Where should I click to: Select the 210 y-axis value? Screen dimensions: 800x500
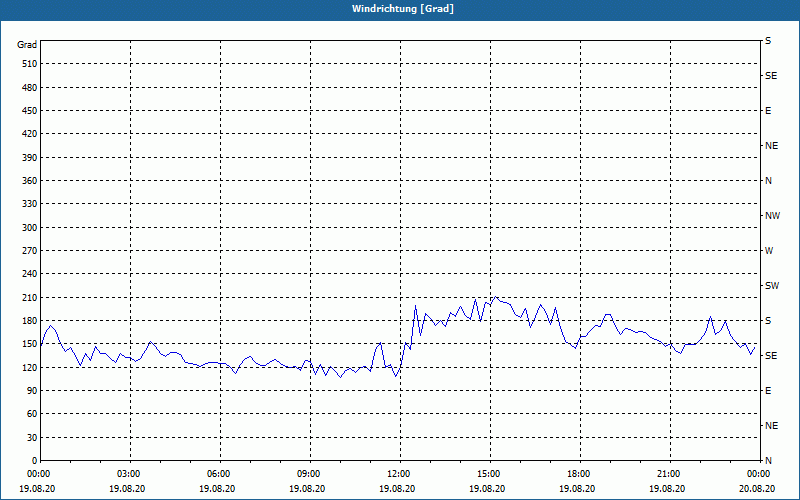30,297
